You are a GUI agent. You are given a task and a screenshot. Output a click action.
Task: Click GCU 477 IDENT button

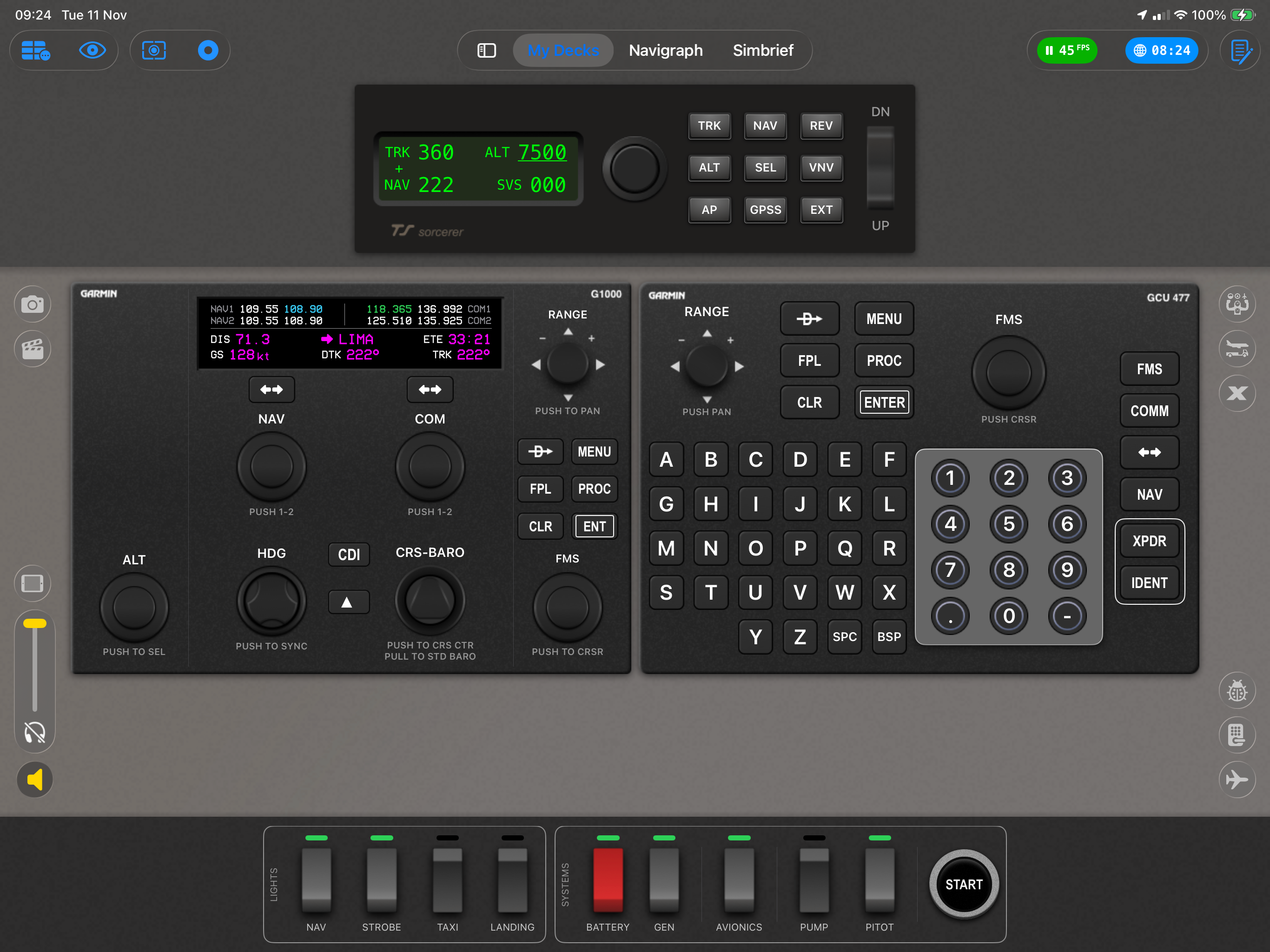[1150, 583]
